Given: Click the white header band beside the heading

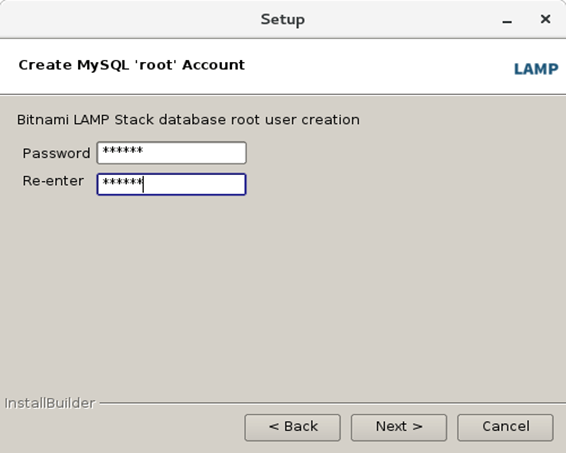Looking at the screenshot, I should [379, 67].
